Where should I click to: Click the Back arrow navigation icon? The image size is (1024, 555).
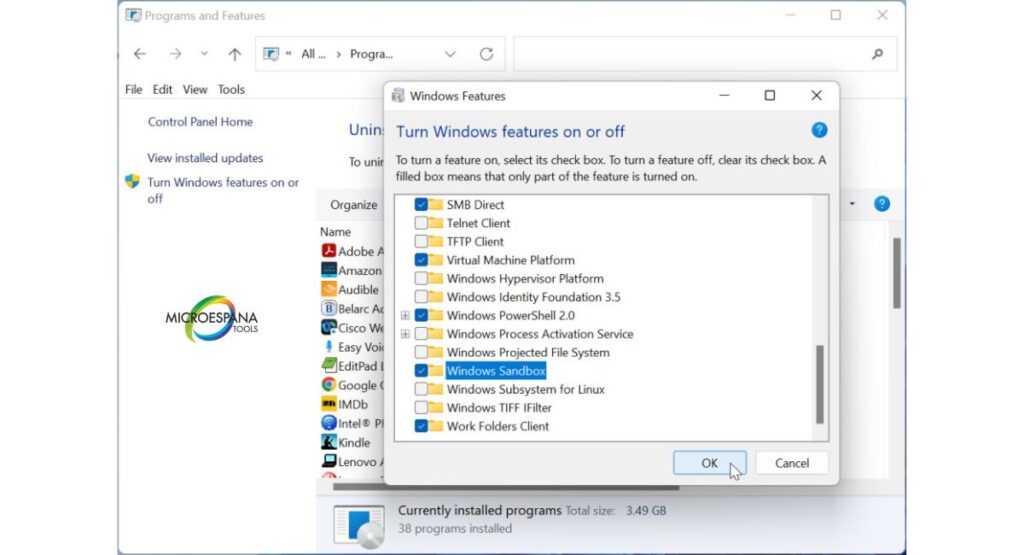(140, 54)
